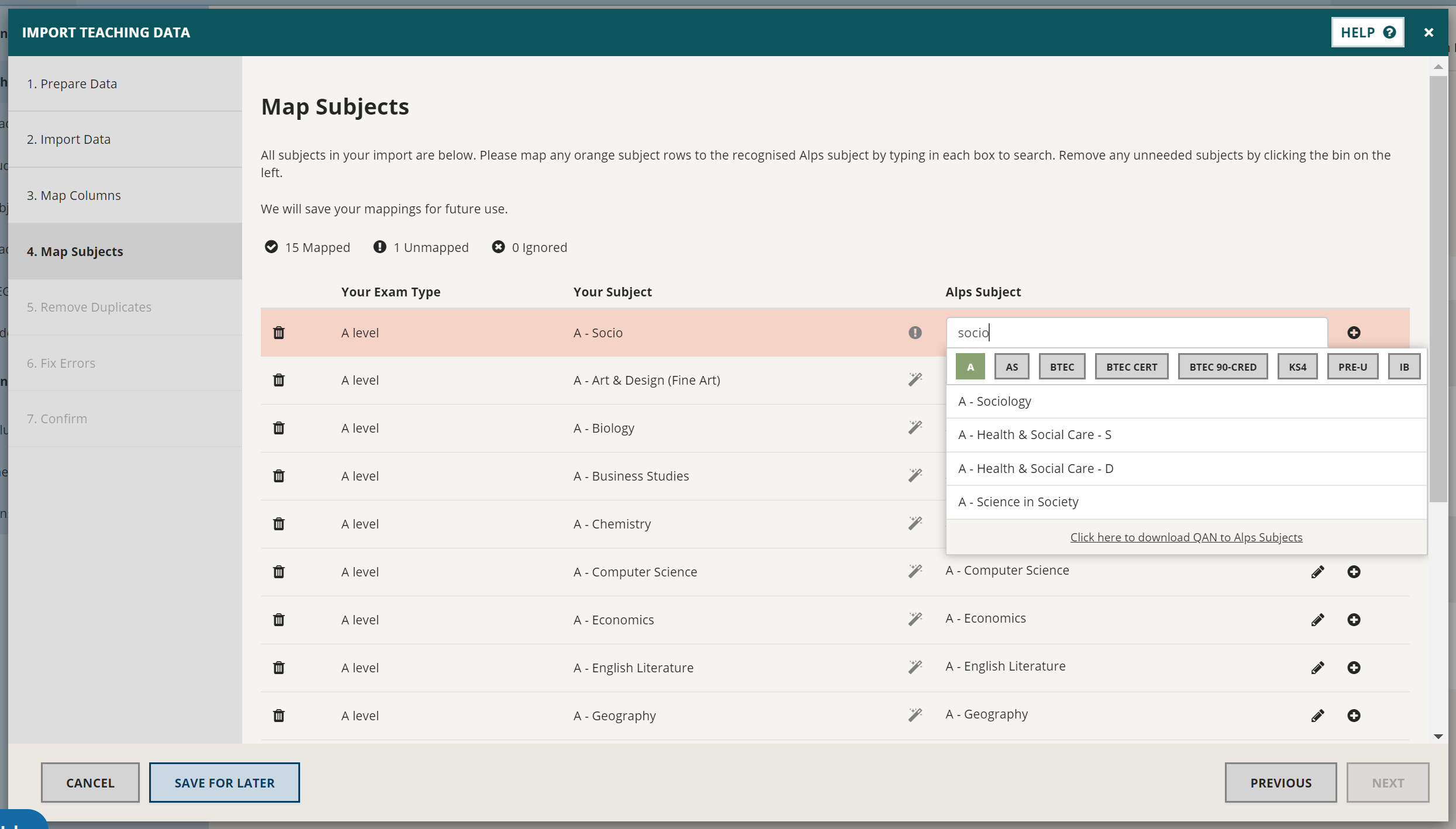1456x829 pixels.
Task: Click SAVE FOR LATER button
Action: pyautogui.click(x=225, y=783)
